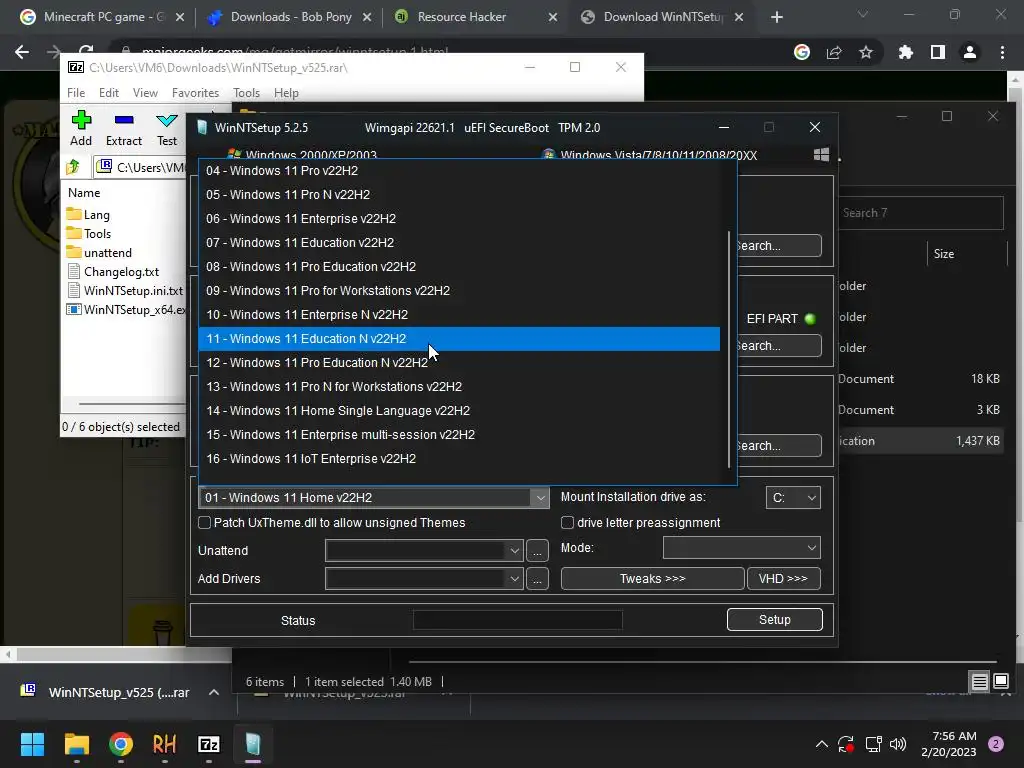The image size is (1024, 768).
Task: Open 7-Zip from the taskbar
Action: [x=209, y=744]
